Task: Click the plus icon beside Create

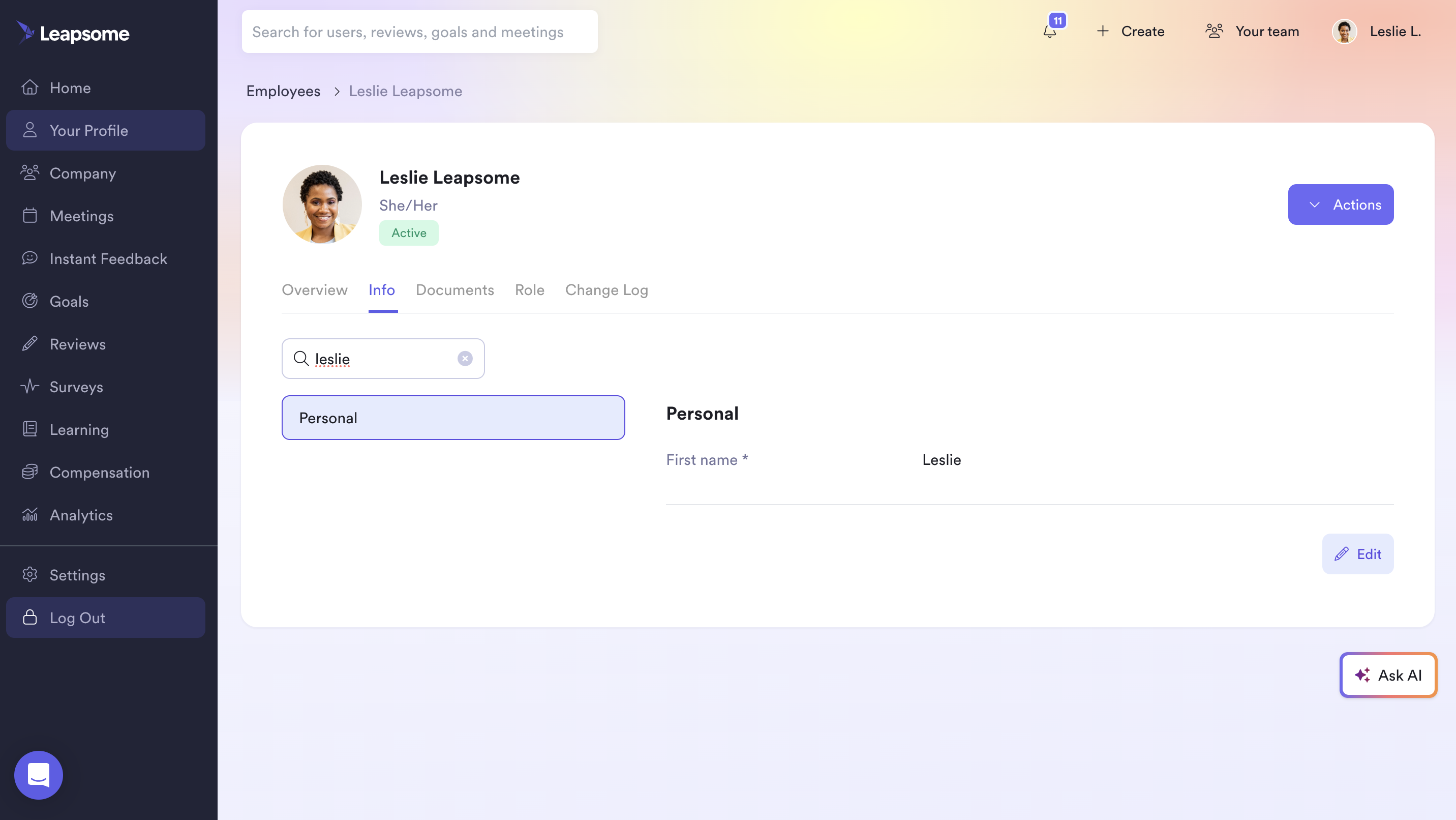Action: click(x=1103, y=31)
